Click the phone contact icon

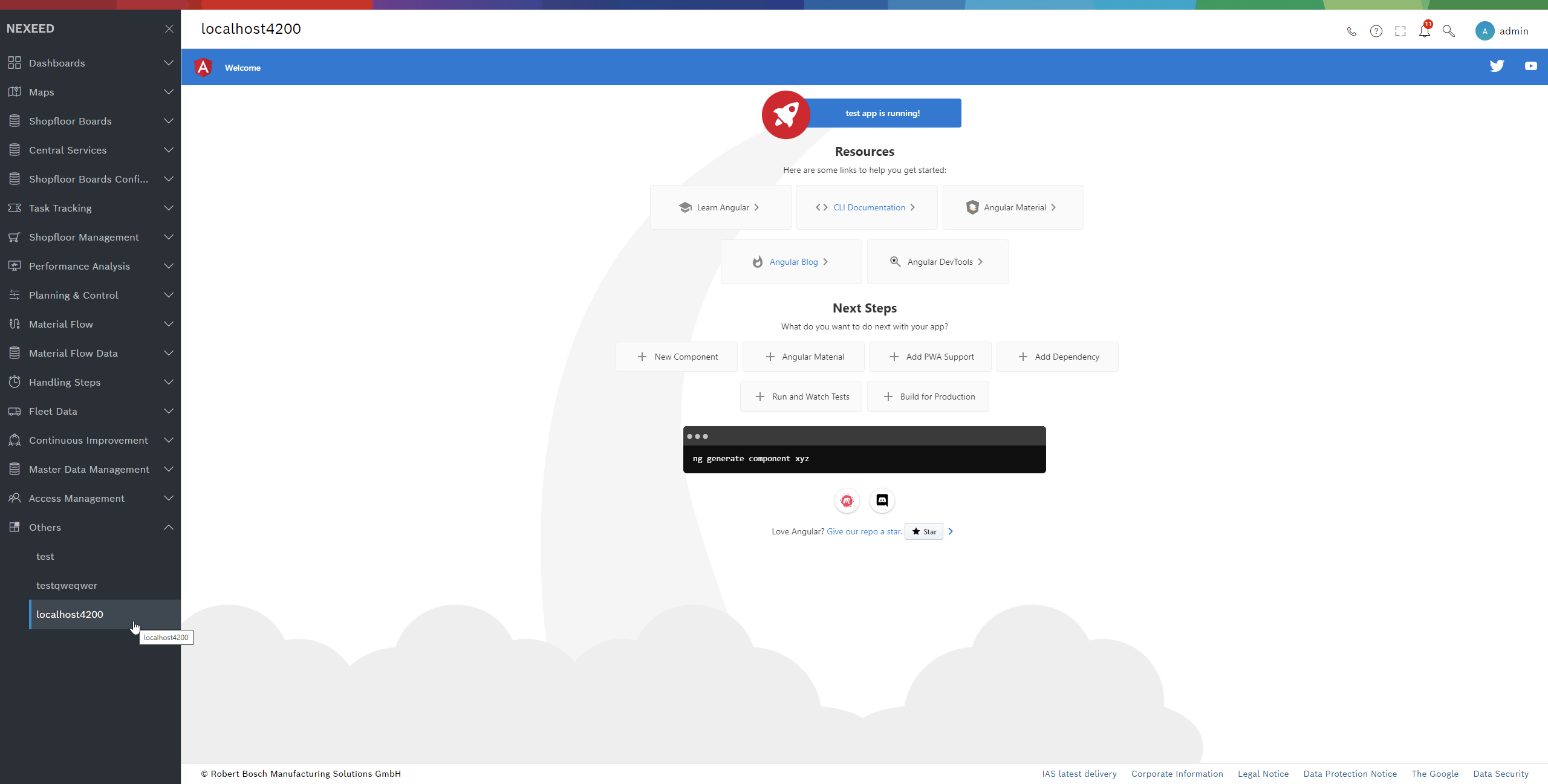click(x=1351, y=31)
